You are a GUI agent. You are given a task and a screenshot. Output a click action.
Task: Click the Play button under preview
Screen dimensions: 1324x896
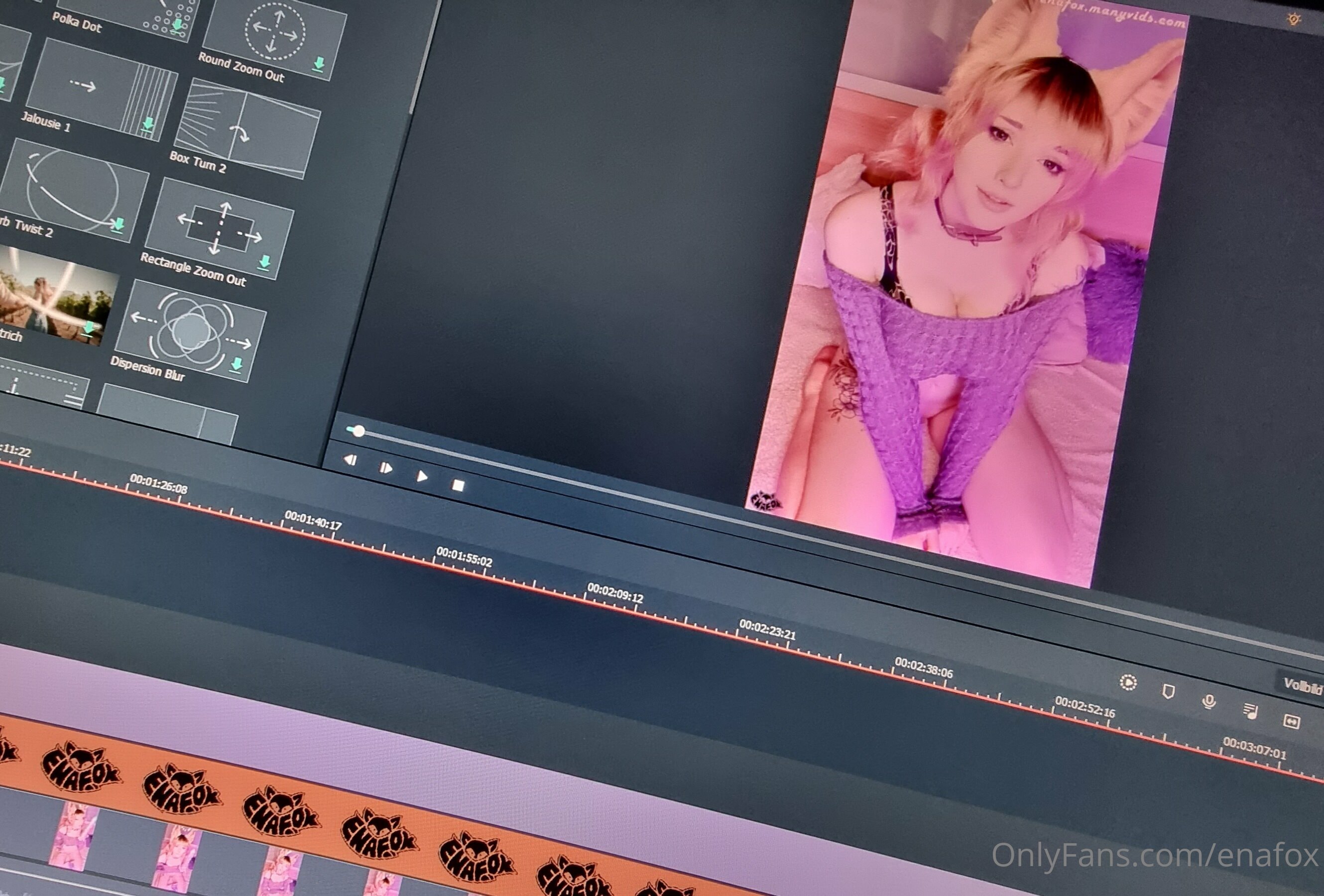(x=422, y=476)
